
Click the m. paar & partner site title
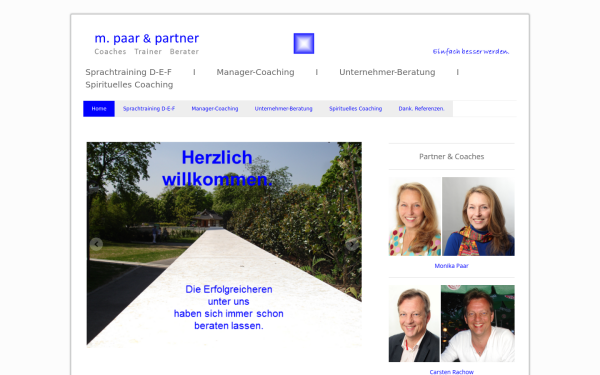[x=147, y=38]
